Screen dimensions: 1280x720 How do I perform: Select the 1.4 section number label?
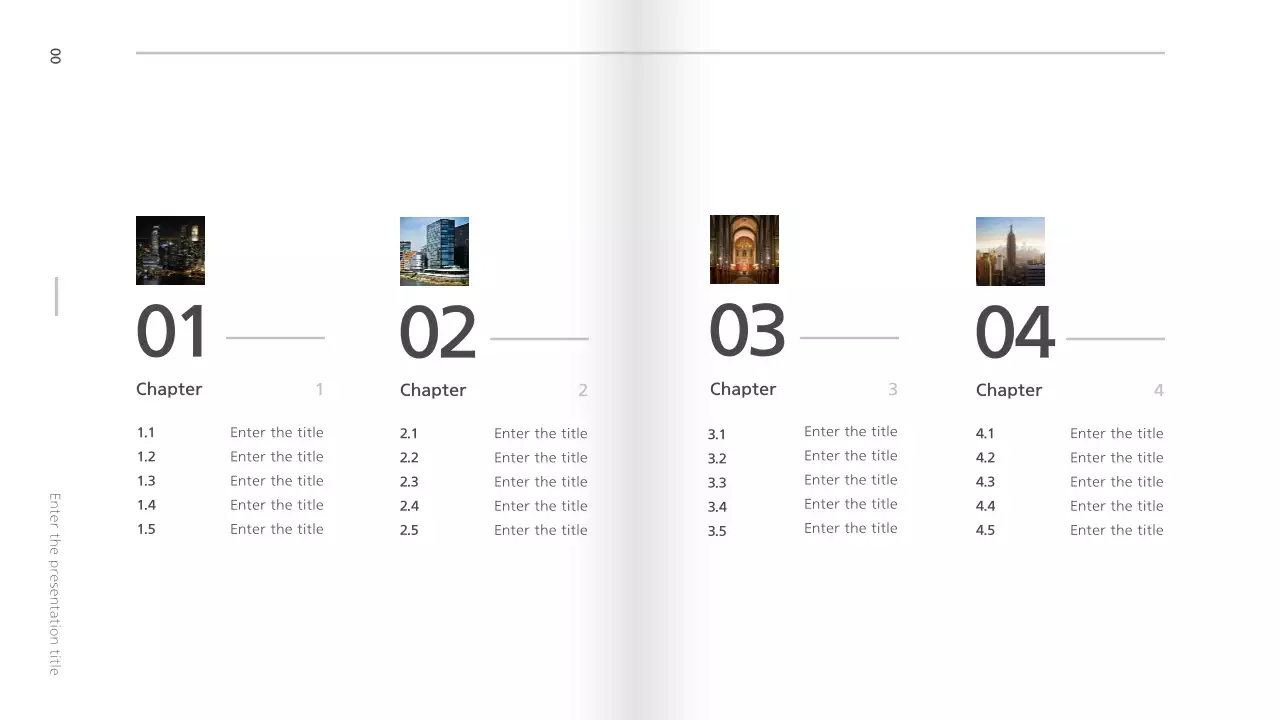pyautogui.click(x=146, y=504)
